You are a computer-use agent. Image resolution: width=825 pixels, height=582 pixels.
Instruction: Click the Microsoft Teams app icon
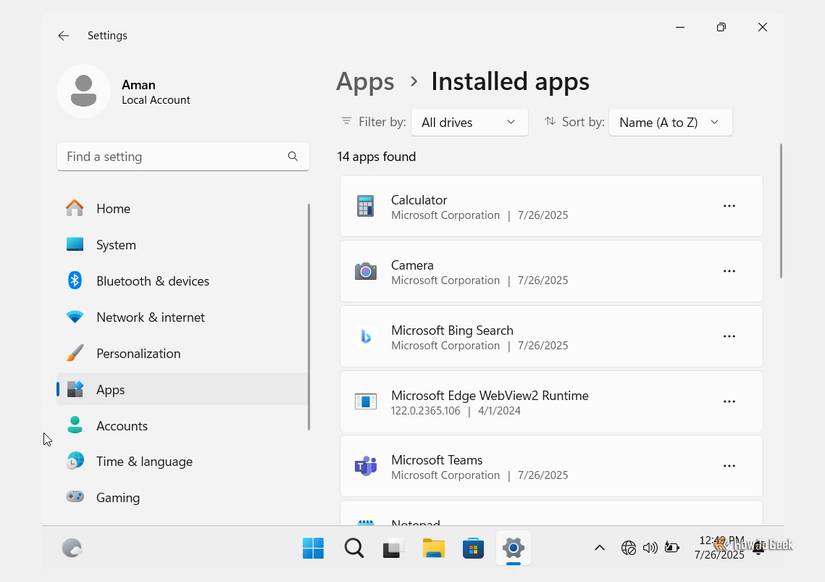[x=365, y=466]
